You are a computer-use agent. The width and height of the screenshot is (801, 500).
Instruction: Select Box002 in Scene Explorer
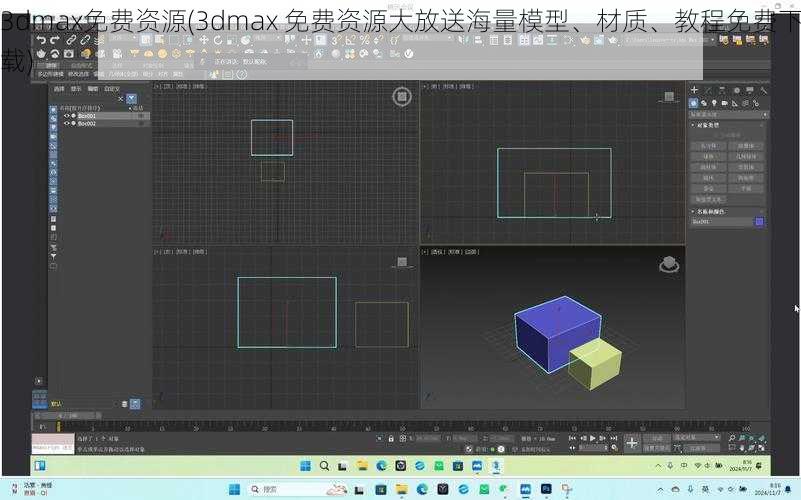[x=87, y=123]
